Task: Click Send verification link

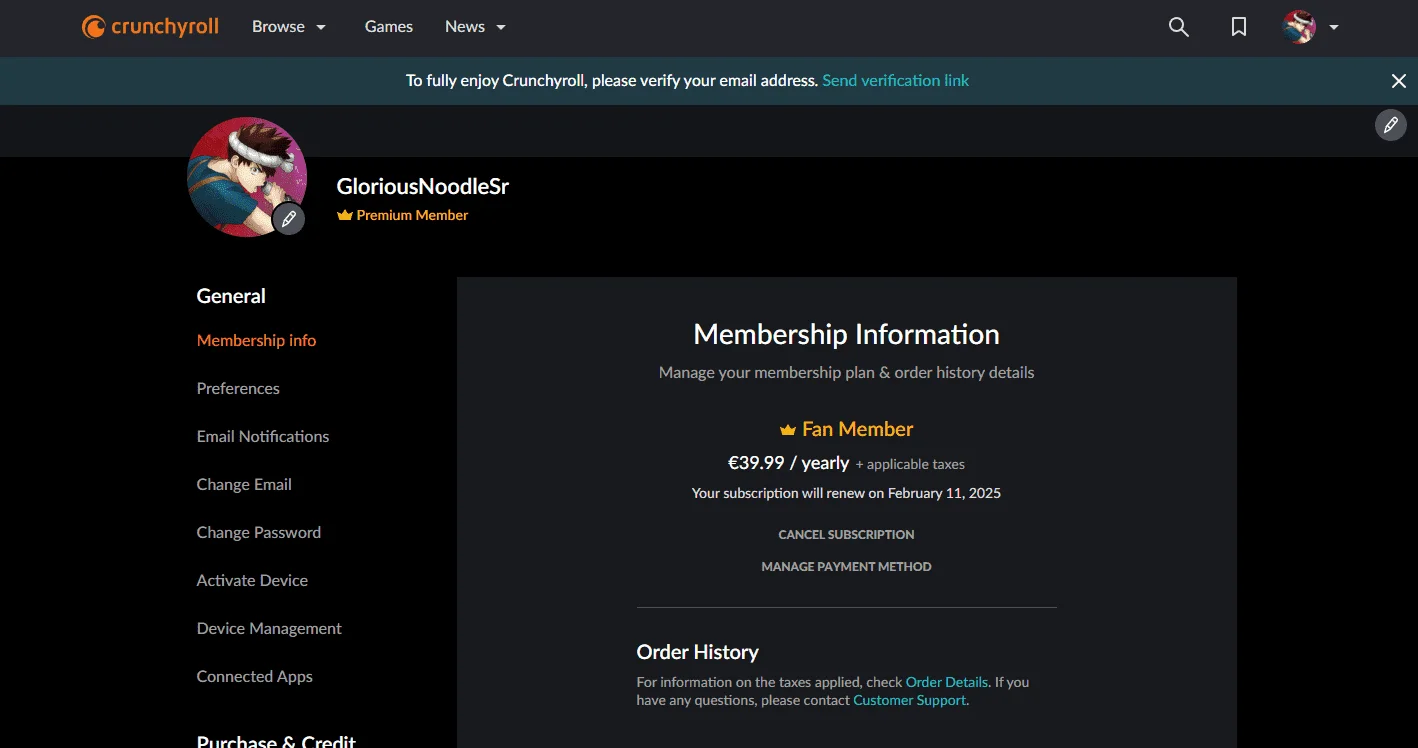Action: tap(895, 80)
